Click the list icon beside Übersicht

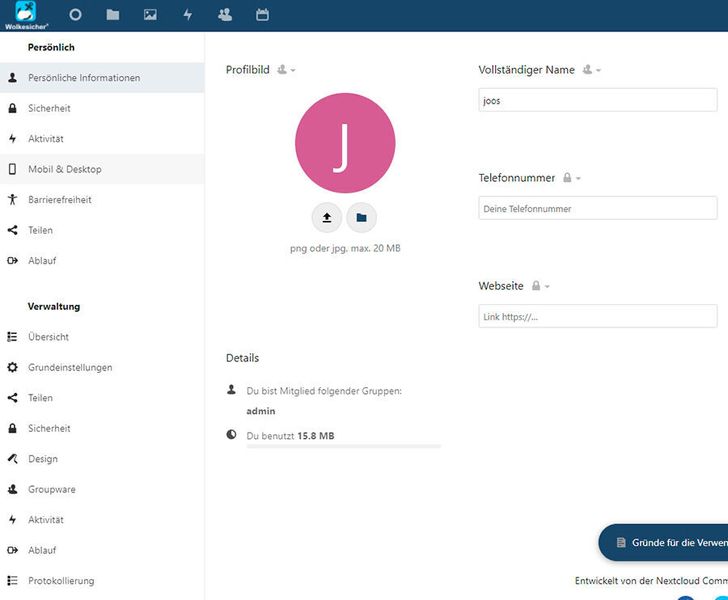coord(13,337)
